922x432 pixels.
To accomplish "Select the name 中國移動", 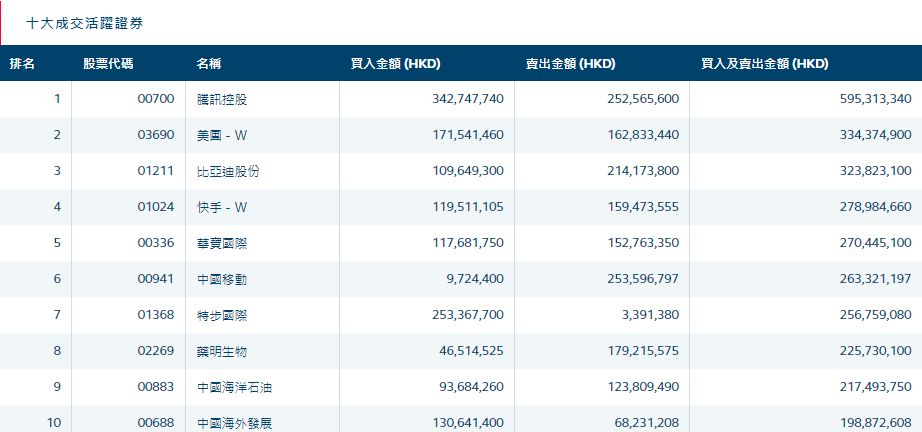I will [x=222, y=279].
